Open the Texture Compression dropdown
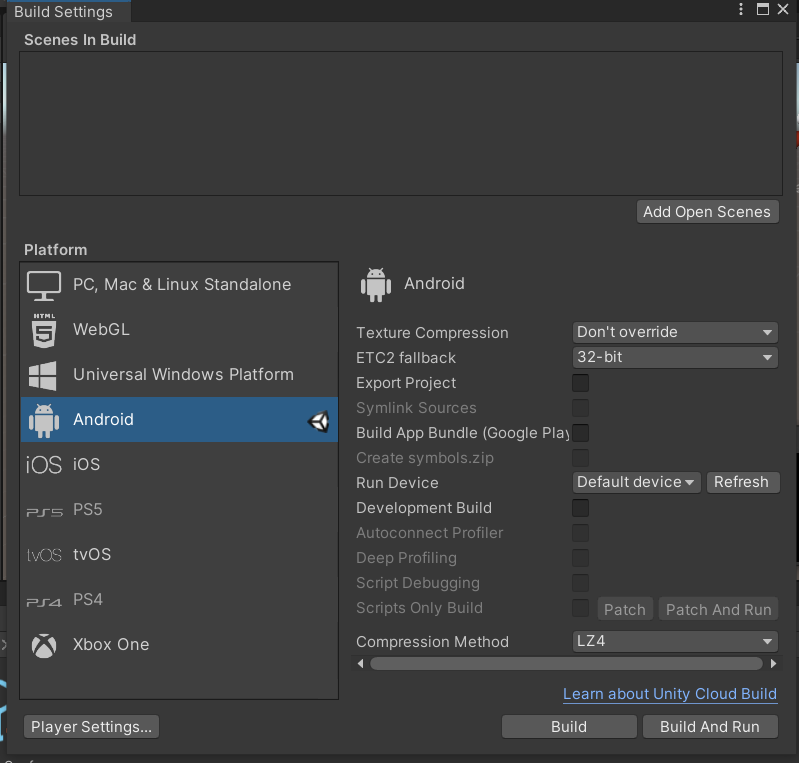Screen dimensions: 799x763 point(675,332)
